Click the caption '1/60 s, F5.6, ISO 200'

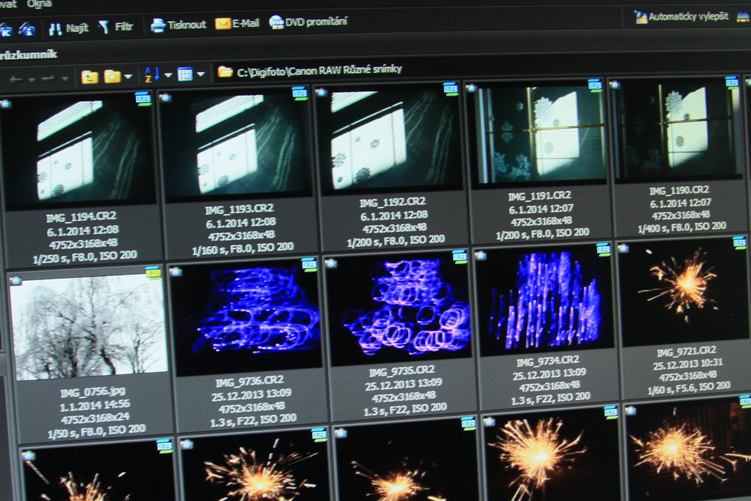tap(689, 387)
